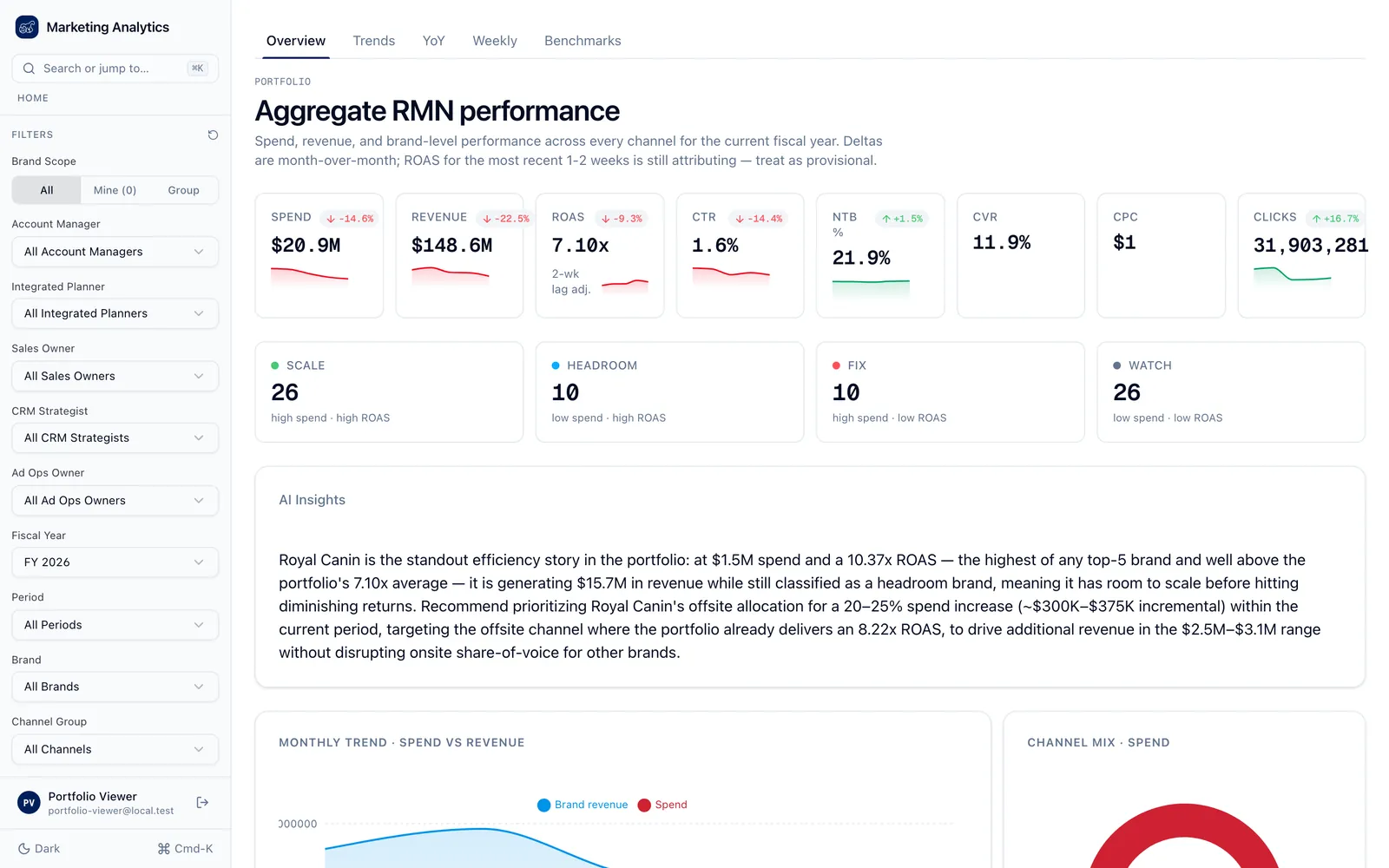
Task: Click the moon icon for Dark mode
Action: click(24, 849)
